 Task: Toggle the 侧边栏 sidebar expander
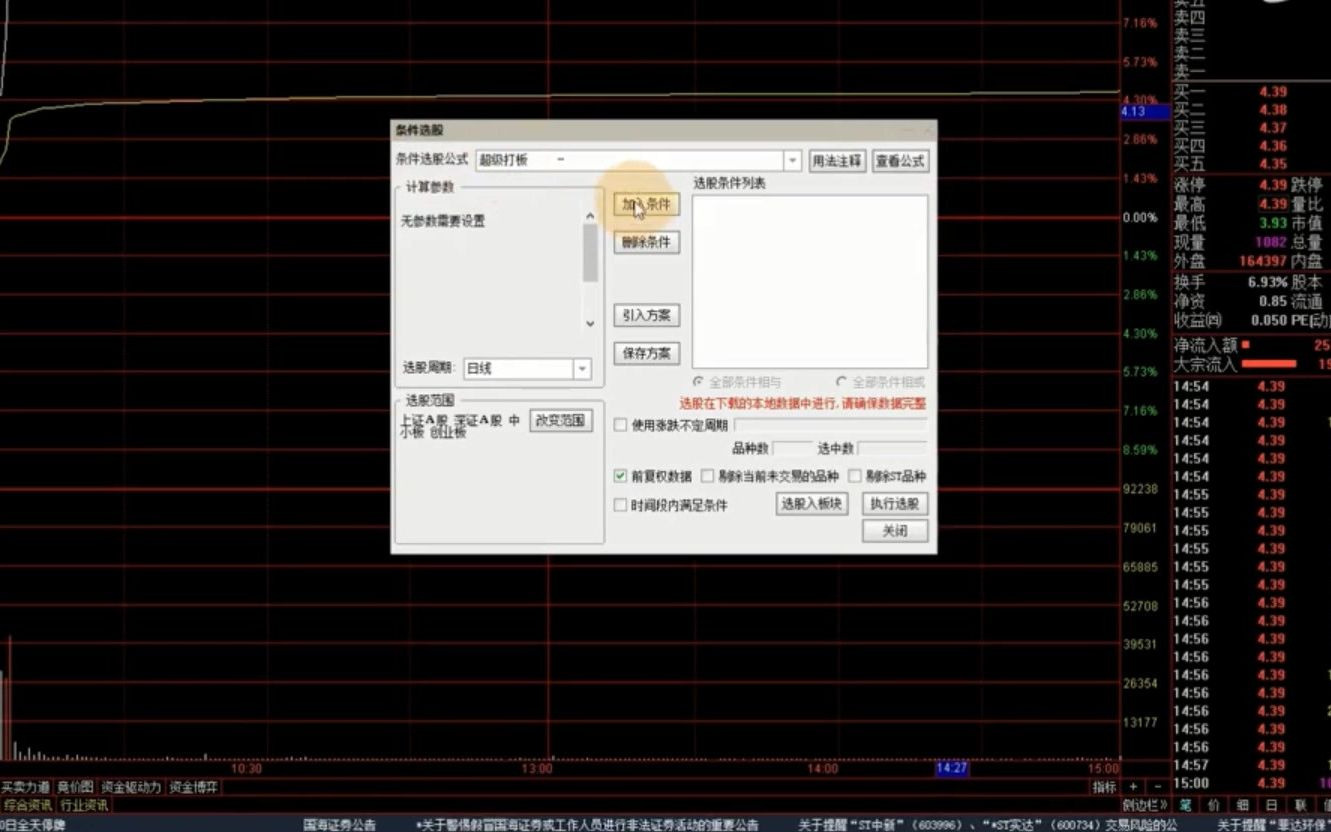coord(1144,805)
